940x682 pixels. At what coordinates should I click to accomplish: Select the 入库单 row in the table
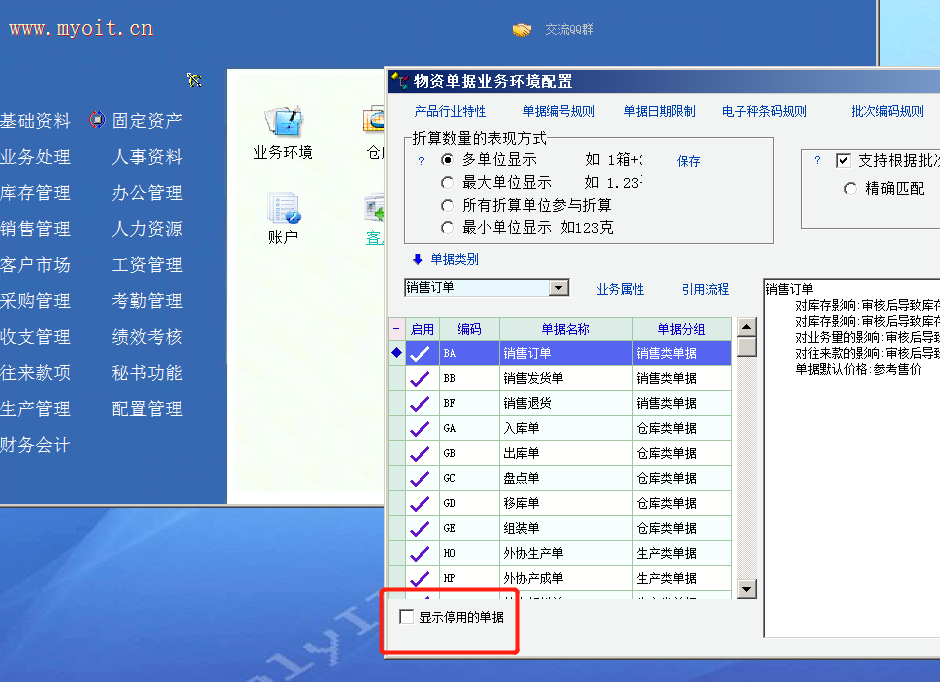point(564,428)
